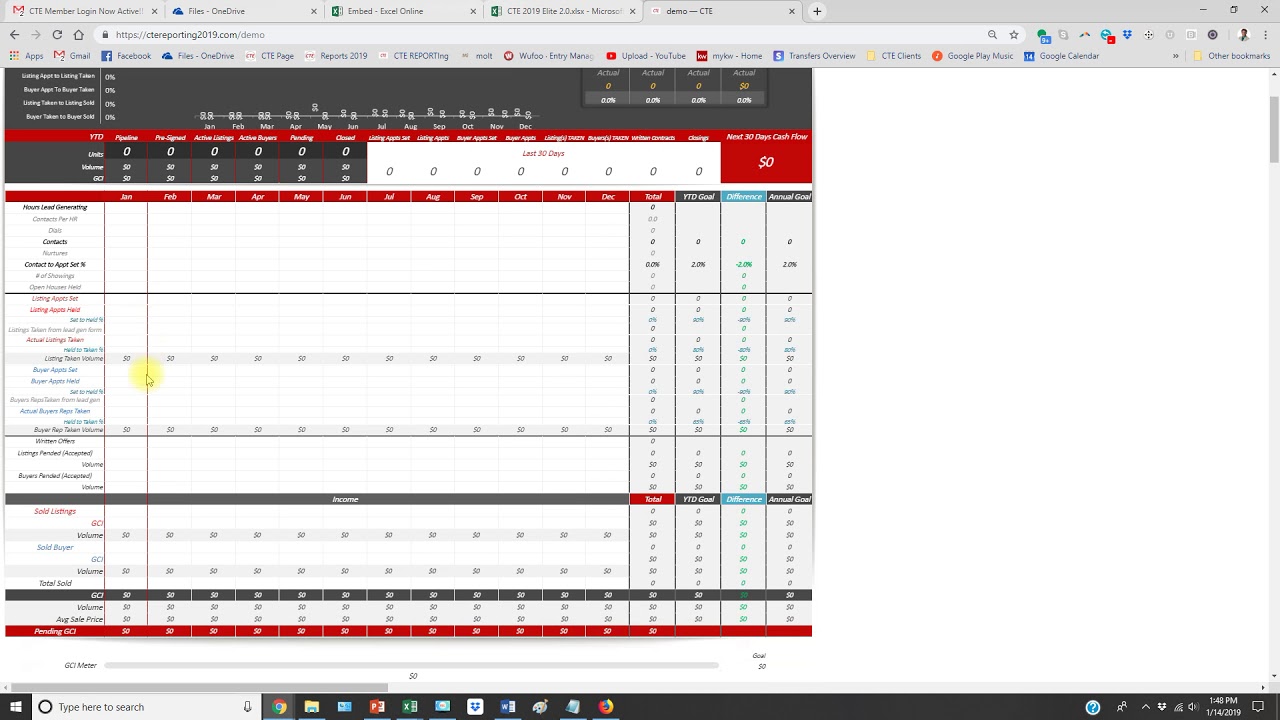Open the CTE Clients bookmark folder
The height and width of the screenshot is (720, 1280).
coord(894,56)
